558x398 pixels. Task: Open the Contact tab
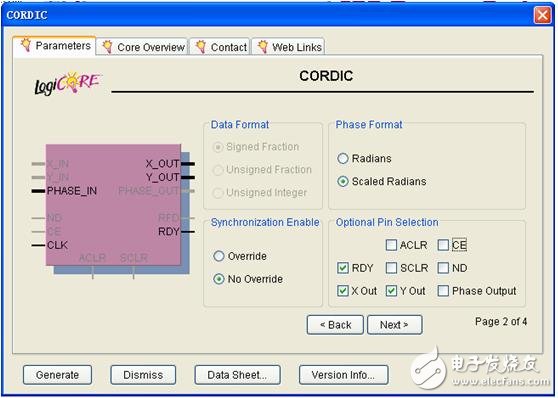pyautogui.click(x=220, y=47)
